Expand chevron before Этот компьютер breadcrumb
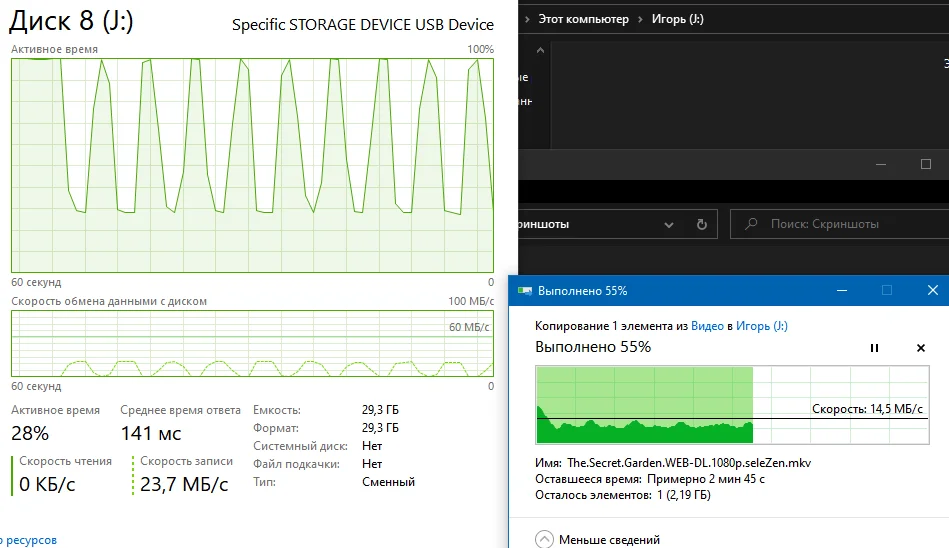The width and height of the screenshot is (949, 548). (525, 19)
